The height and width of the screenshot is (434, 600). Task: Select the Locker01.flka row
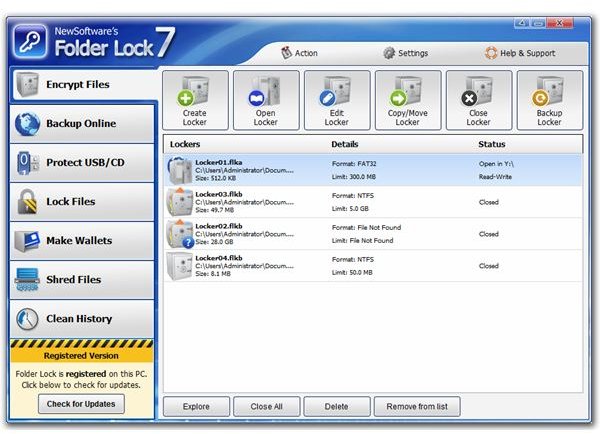373,170
